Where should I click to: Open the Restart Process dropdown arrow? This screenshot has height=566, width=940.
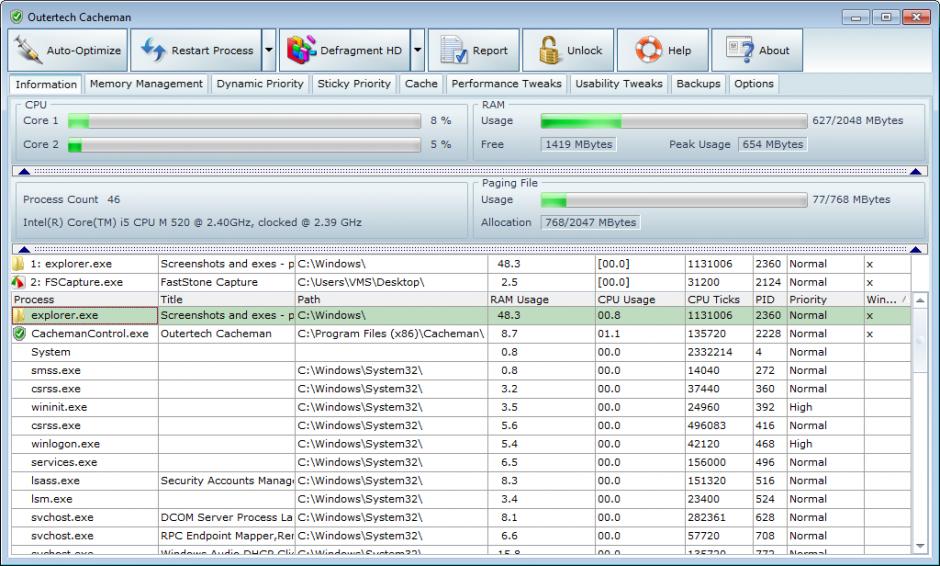coord(269,50)
